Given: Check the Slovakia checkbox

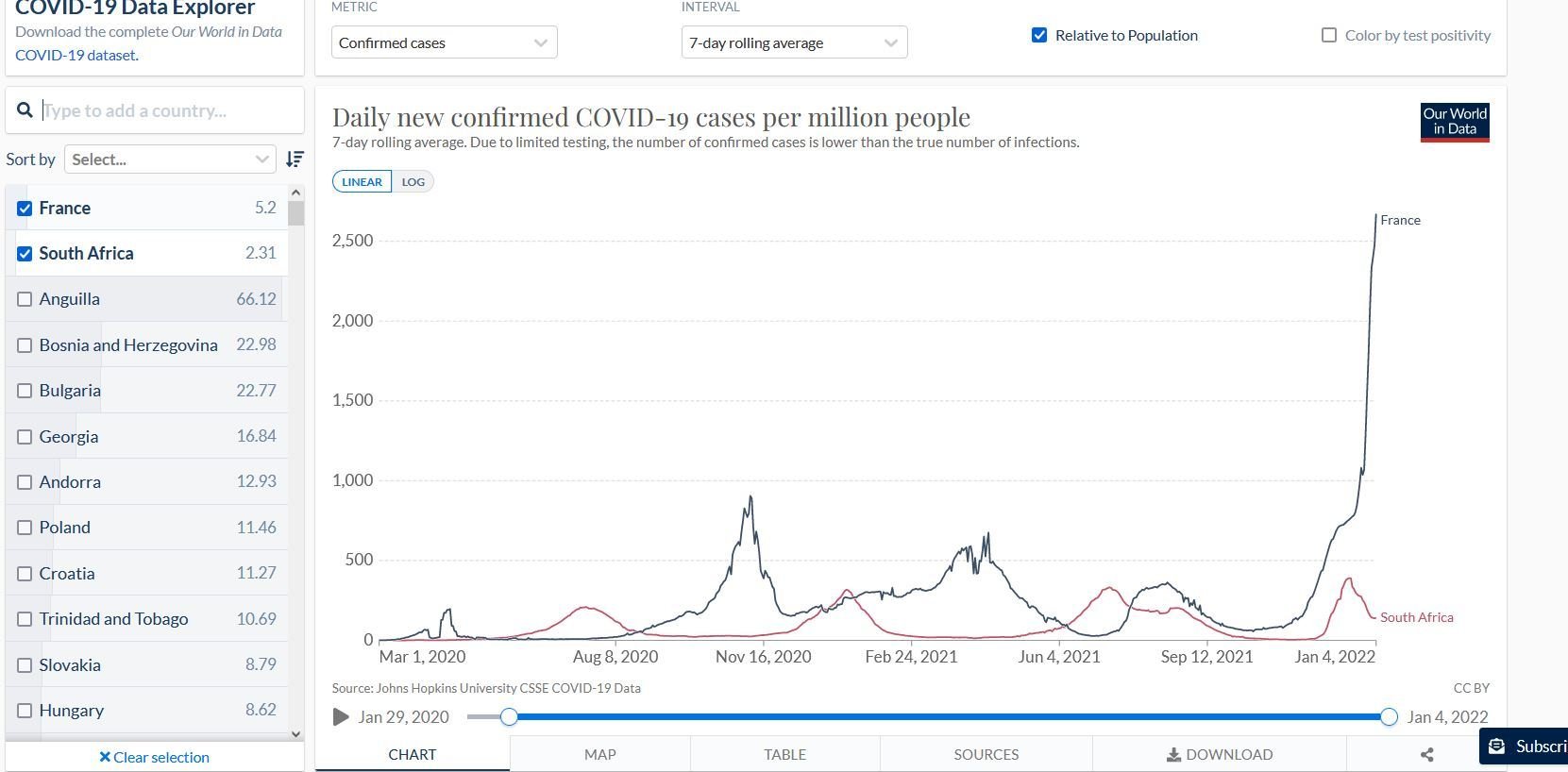Looking at the screenshot, I should click(x=25, y=665).
